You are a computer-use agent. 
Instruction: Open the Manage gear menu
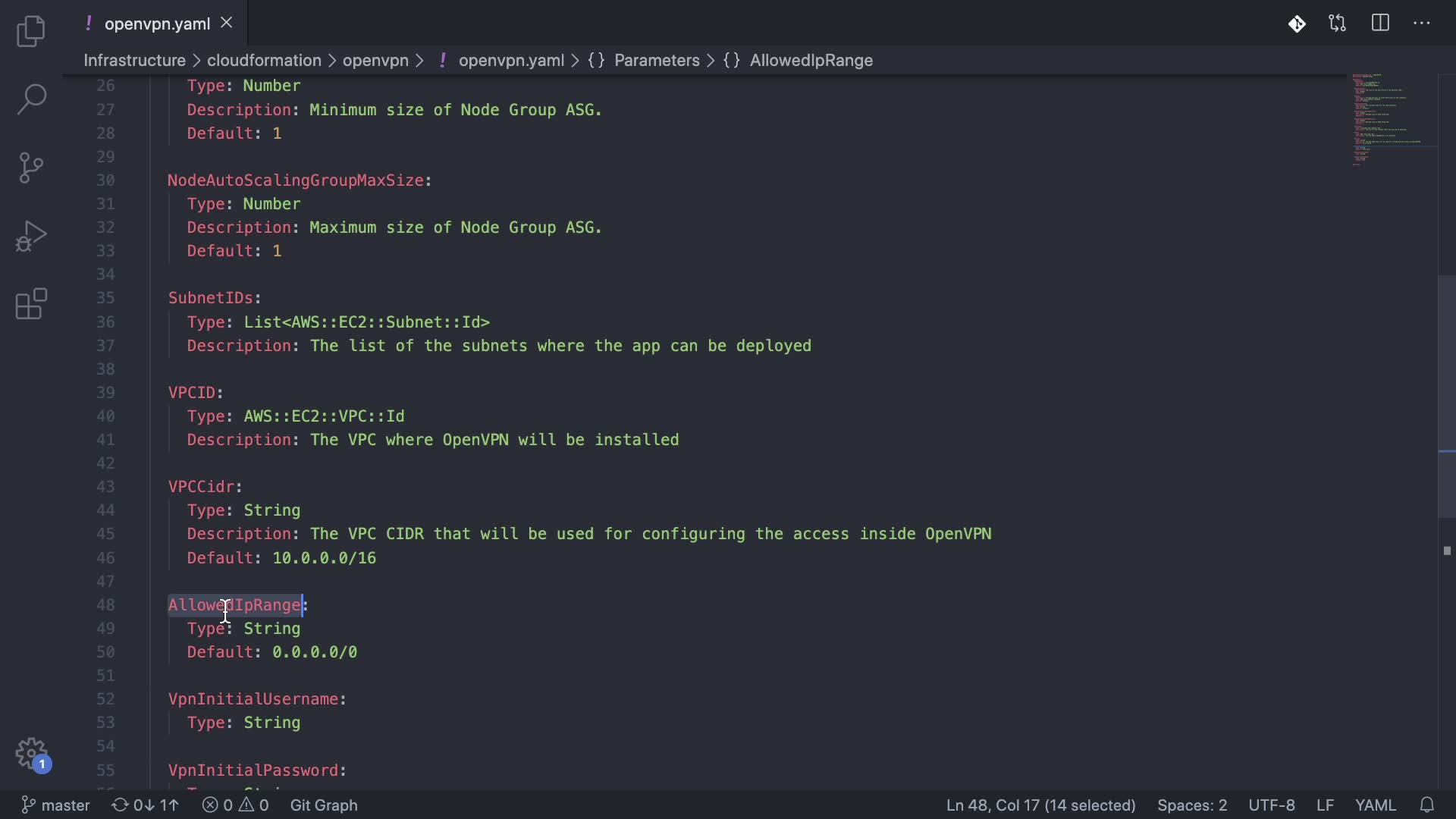(x=31, y=754)
